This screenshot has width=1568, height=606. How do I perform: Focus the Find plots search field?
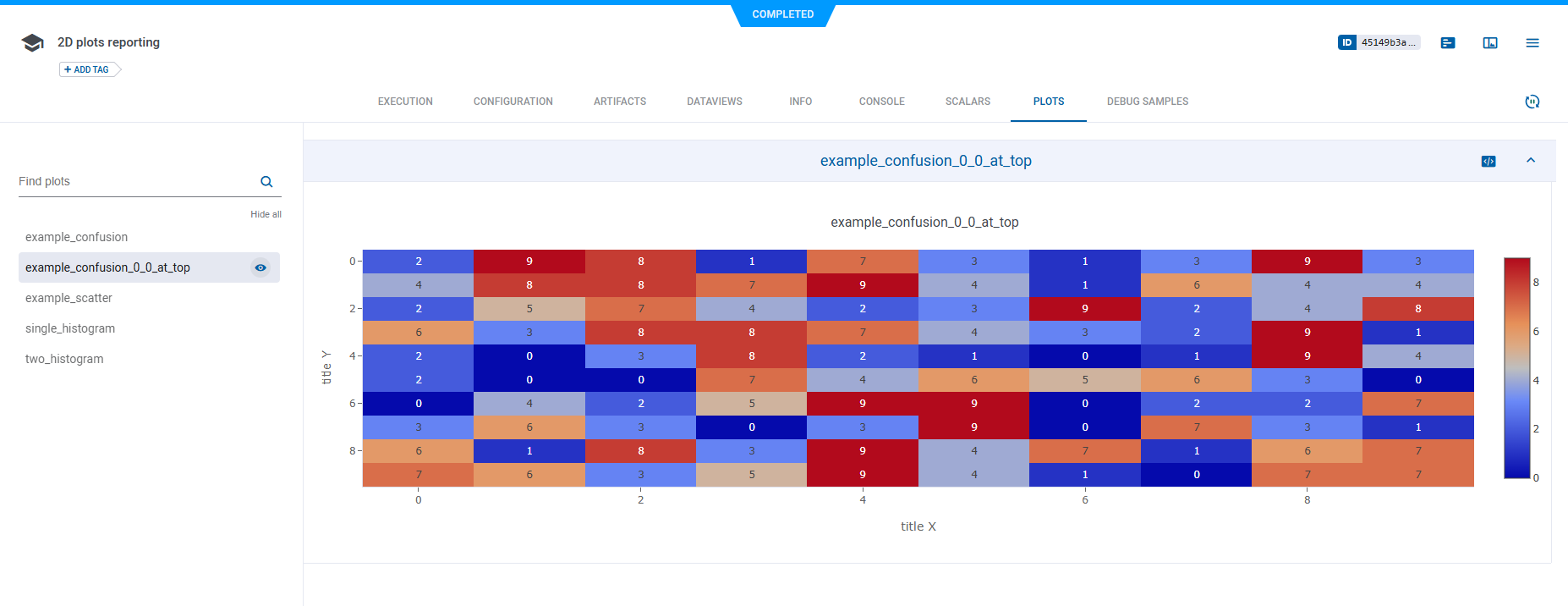135,182
